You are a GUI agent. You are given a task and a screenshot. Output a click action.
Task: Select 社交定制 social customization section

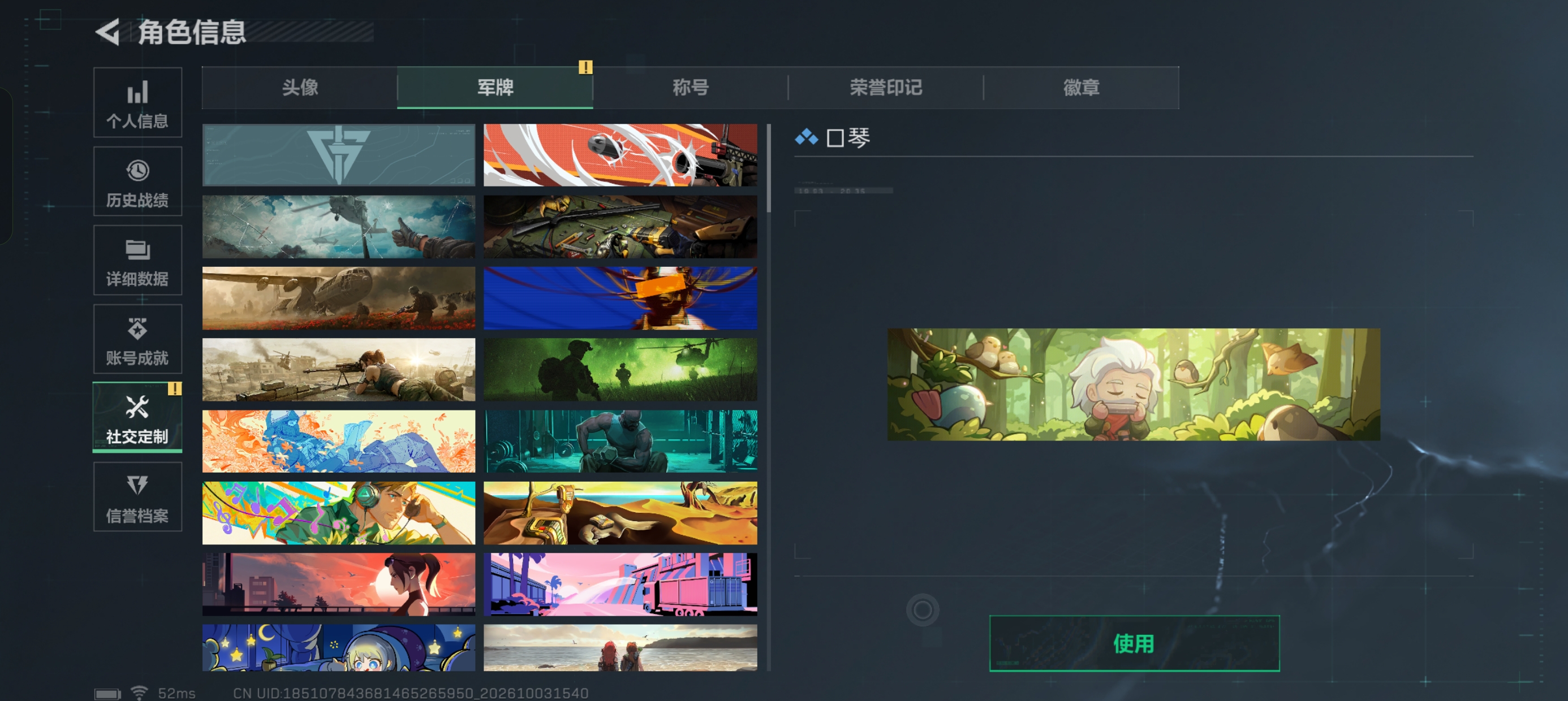click(137, 417)
